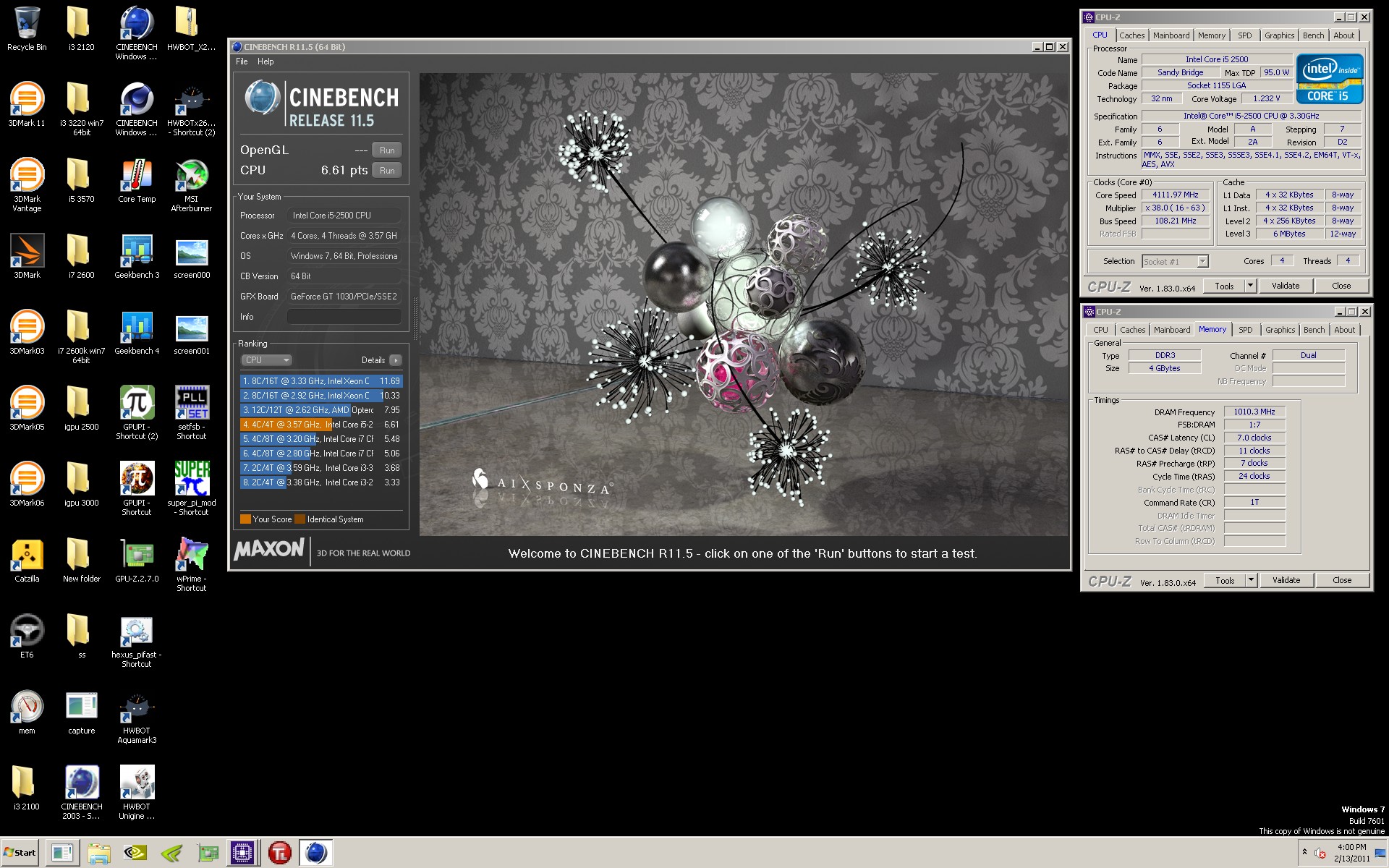Open Bench tab in top CPU-Z window
This screenshot has width=1389, height=868.
1313,35
